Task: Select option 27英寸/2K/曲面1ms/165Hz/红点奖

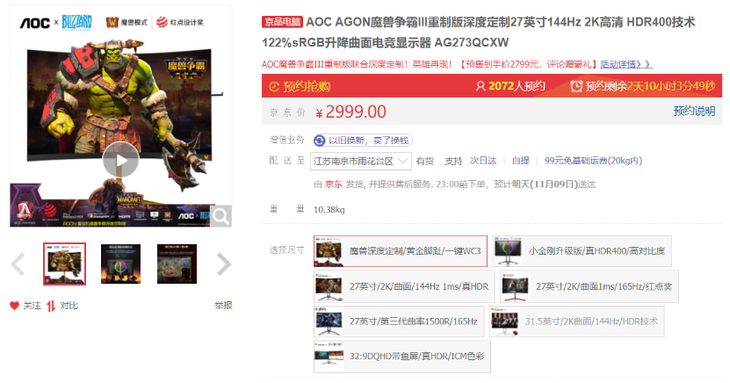Action: pyautogui.click(x=589, y=286)
